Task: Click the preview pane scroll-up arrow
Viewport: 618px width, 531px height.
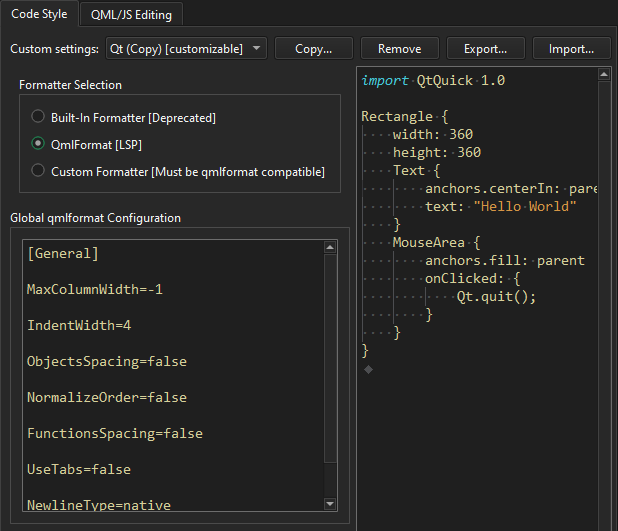Action: pyautogui.click(x=602, y=76)
